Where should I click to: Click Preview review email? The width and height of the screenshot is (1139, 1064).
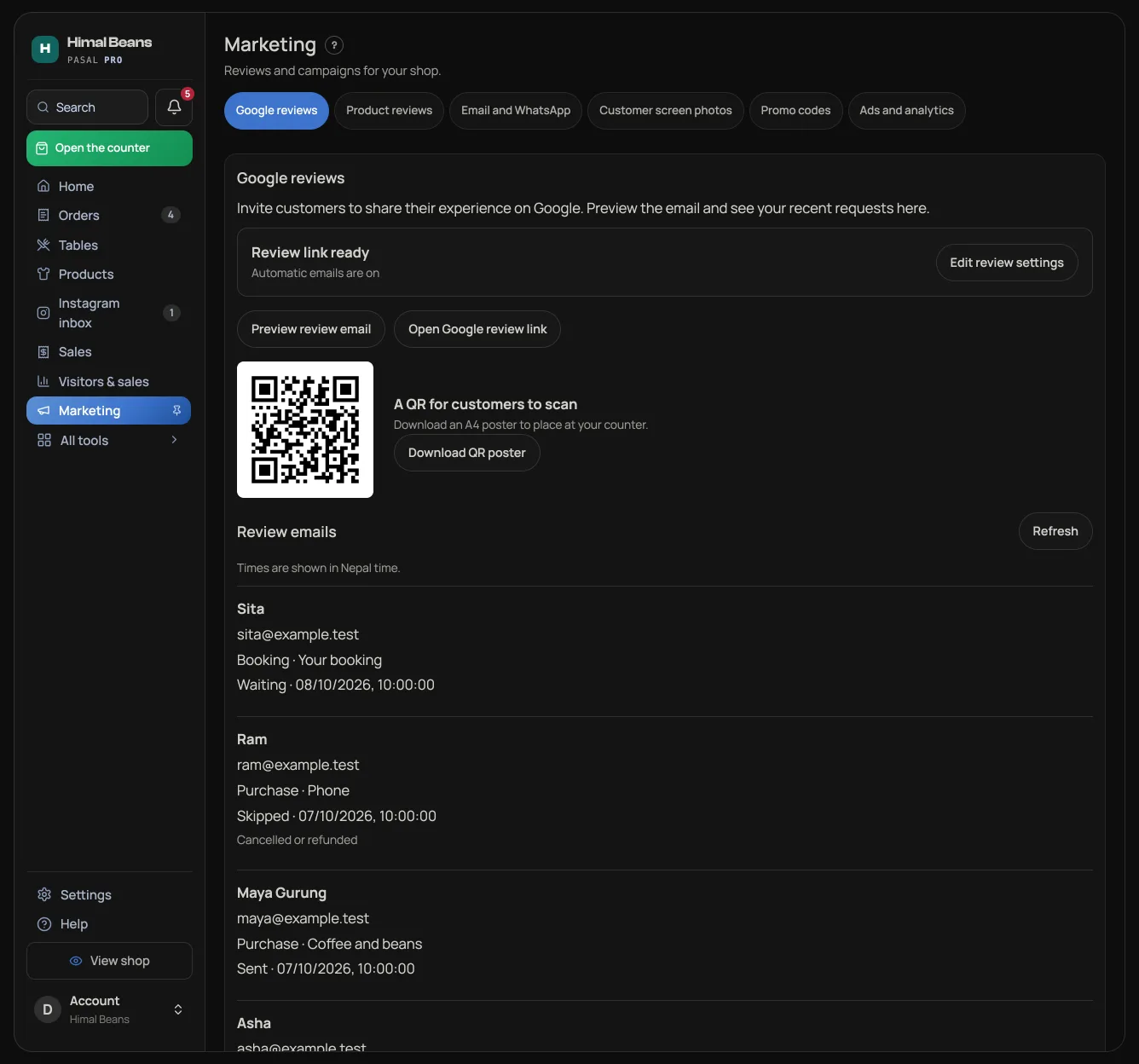click(311, 329)
